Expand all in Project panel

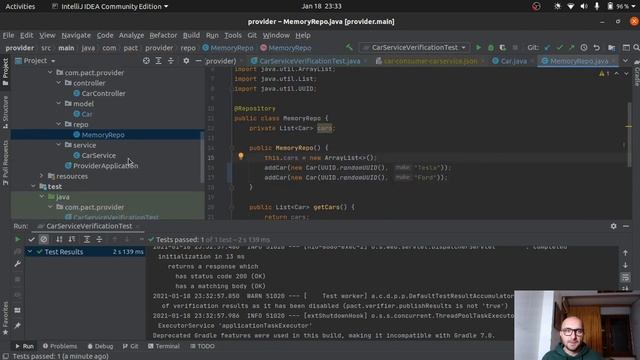tap(158, 61)
